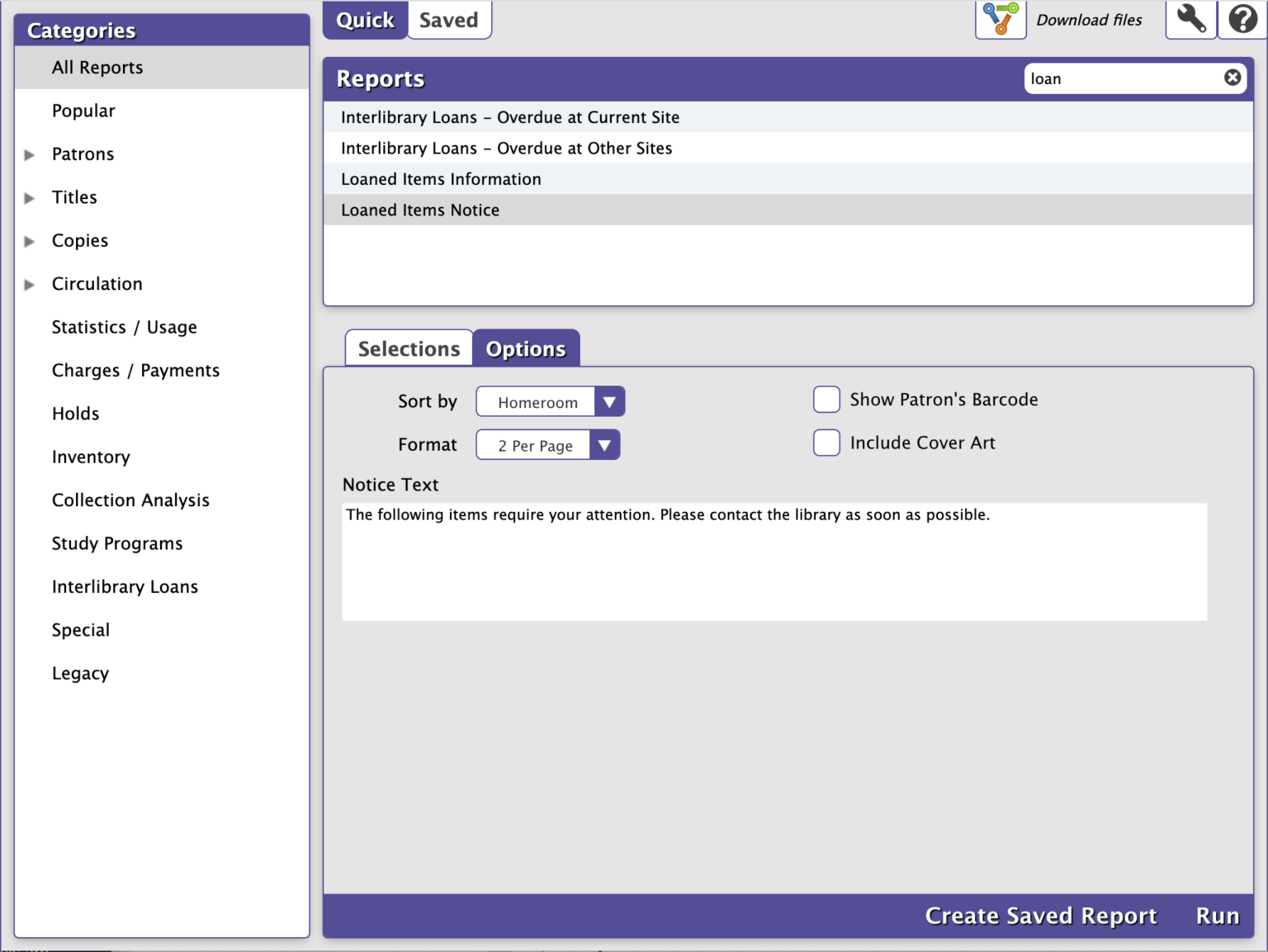This screenshot has height=952, width=1268.
Task: Expand the Titles category
Action: [x=30, y=198]
